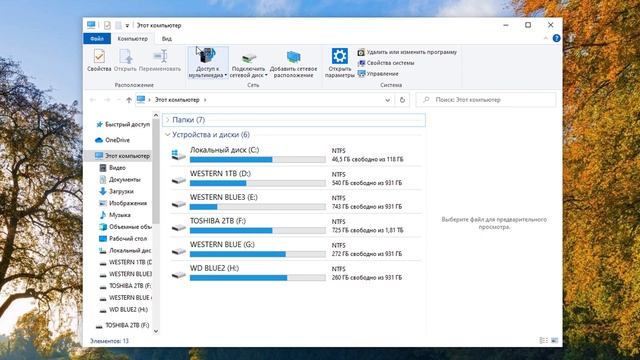Open Быстрый доступ in navigation pane

[x=122, y=124]
